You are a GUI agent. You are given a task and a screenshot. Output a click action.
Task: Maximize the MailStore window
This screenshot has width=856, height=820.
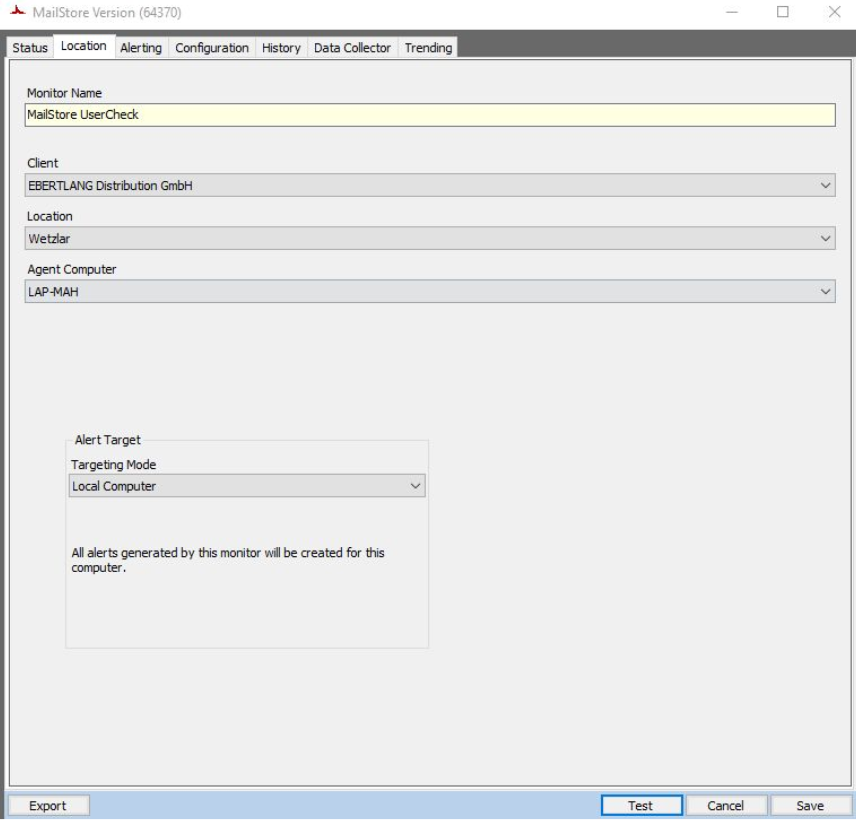[783, 13]
